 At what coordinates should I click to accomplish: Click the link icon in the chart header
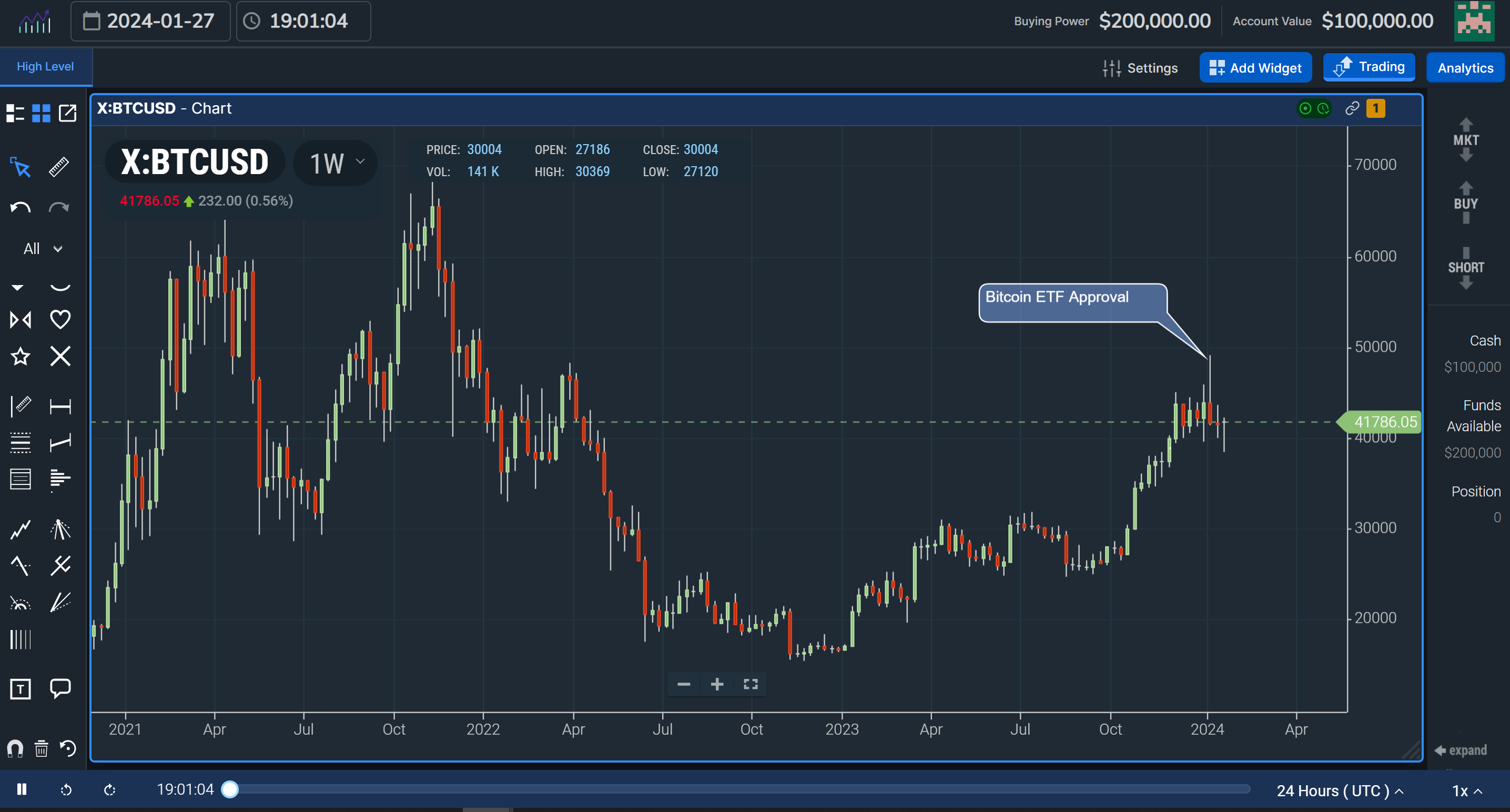pos(1351,108)
